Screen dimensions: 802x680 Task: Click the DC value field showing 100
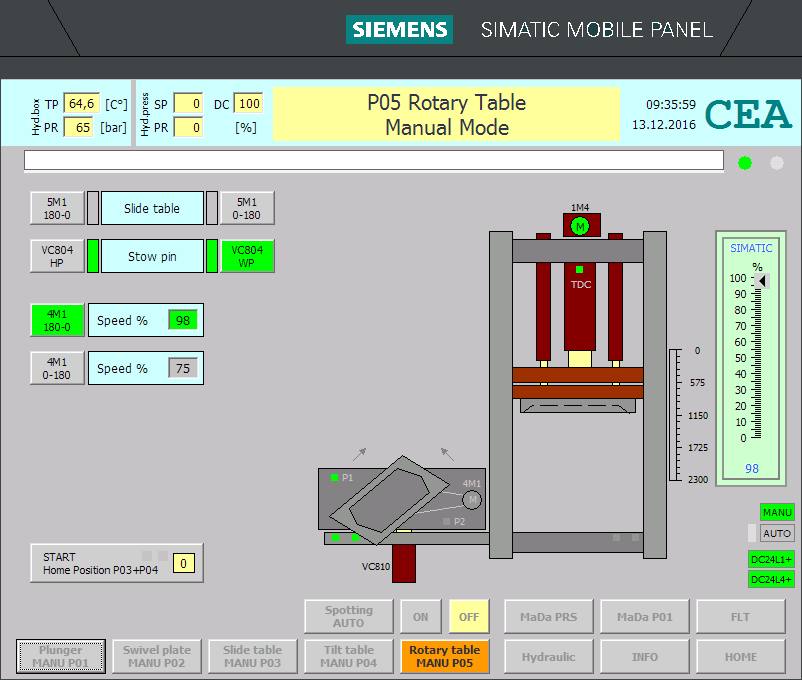[249, 104]
